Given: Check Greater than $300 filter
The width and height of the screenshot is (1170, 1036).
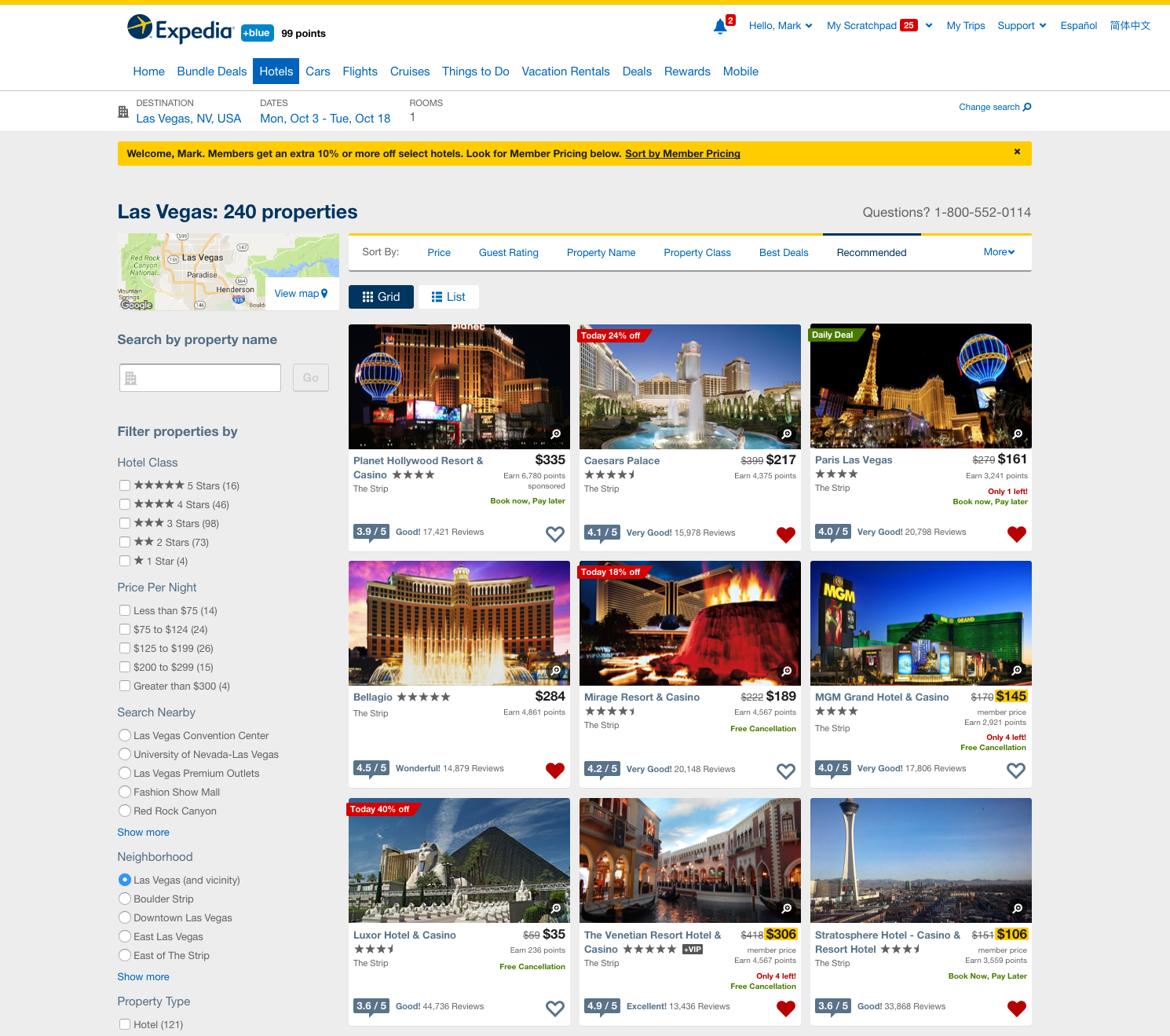Looking at the screenshot, I should click(x=125, y=686).
